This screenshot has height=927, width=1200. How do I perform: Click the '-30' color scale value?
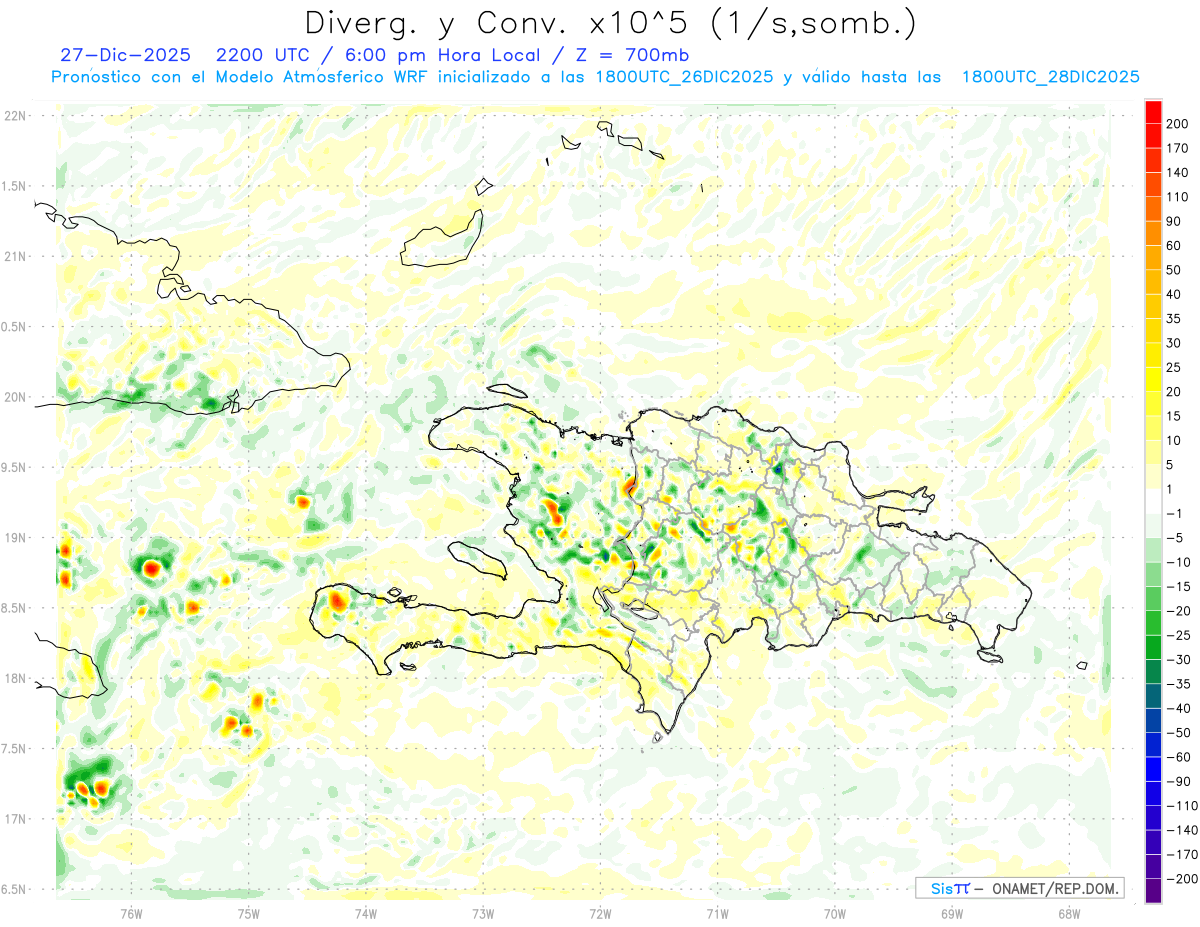pos(1177,660)
